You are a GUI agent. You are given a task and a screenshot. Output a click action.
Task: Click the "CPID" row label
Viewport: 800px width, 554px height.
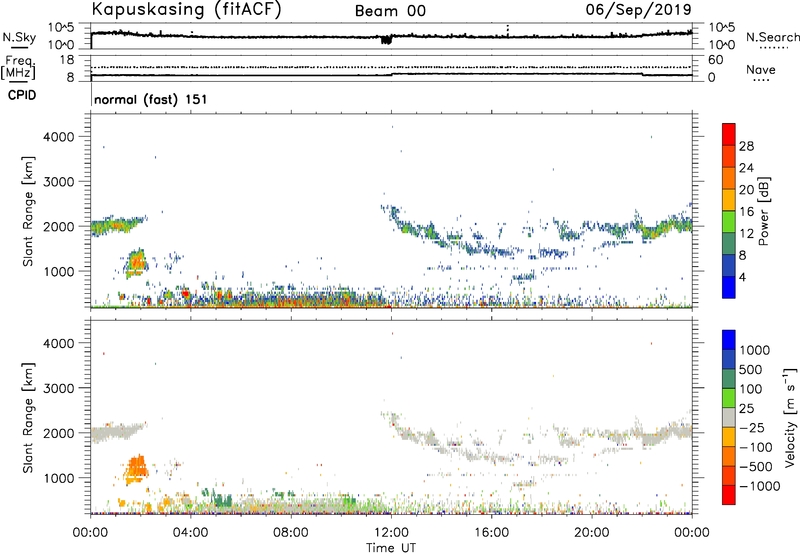(x=22, y=95)
